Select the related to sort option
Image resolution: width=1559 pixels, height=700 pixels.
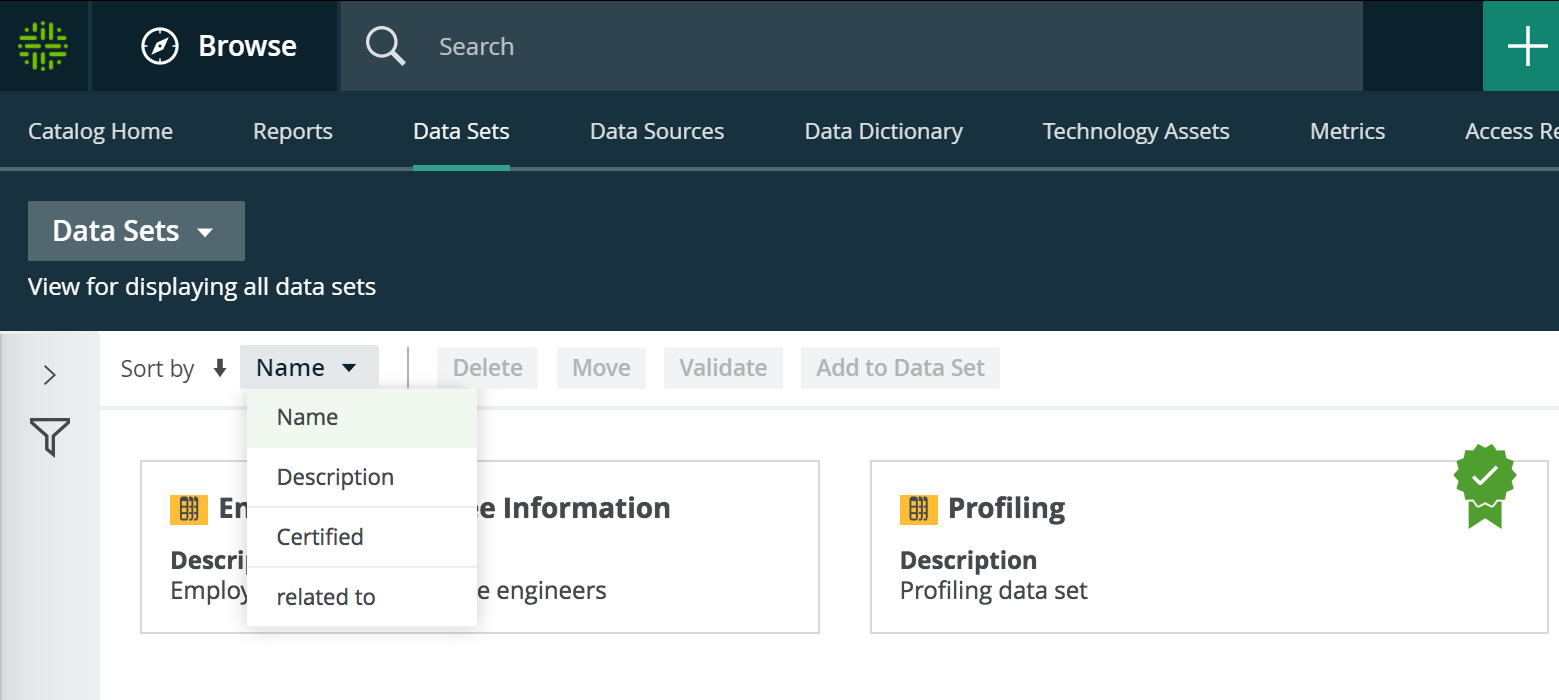[326, 597]
